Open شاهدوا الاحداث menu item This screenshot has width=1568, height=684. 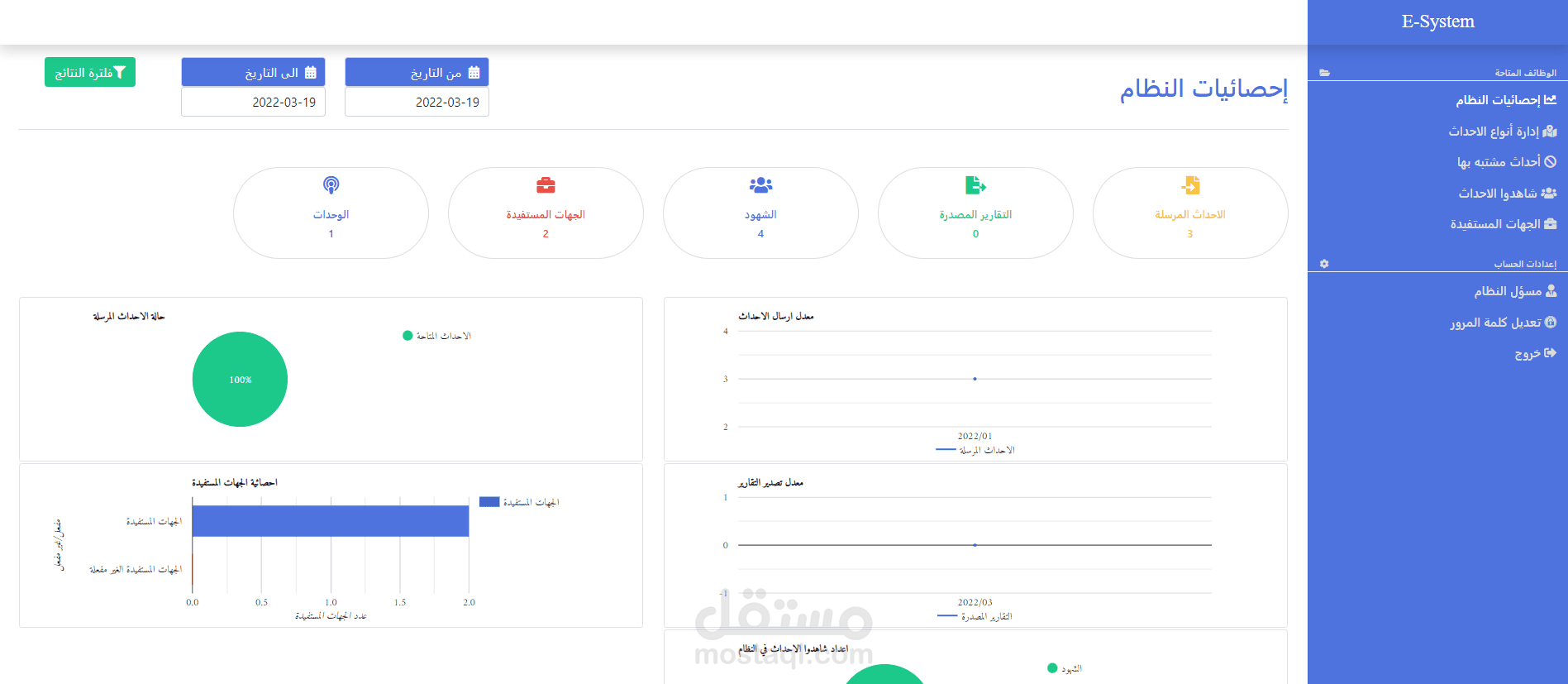click(x=1508, y=194)
